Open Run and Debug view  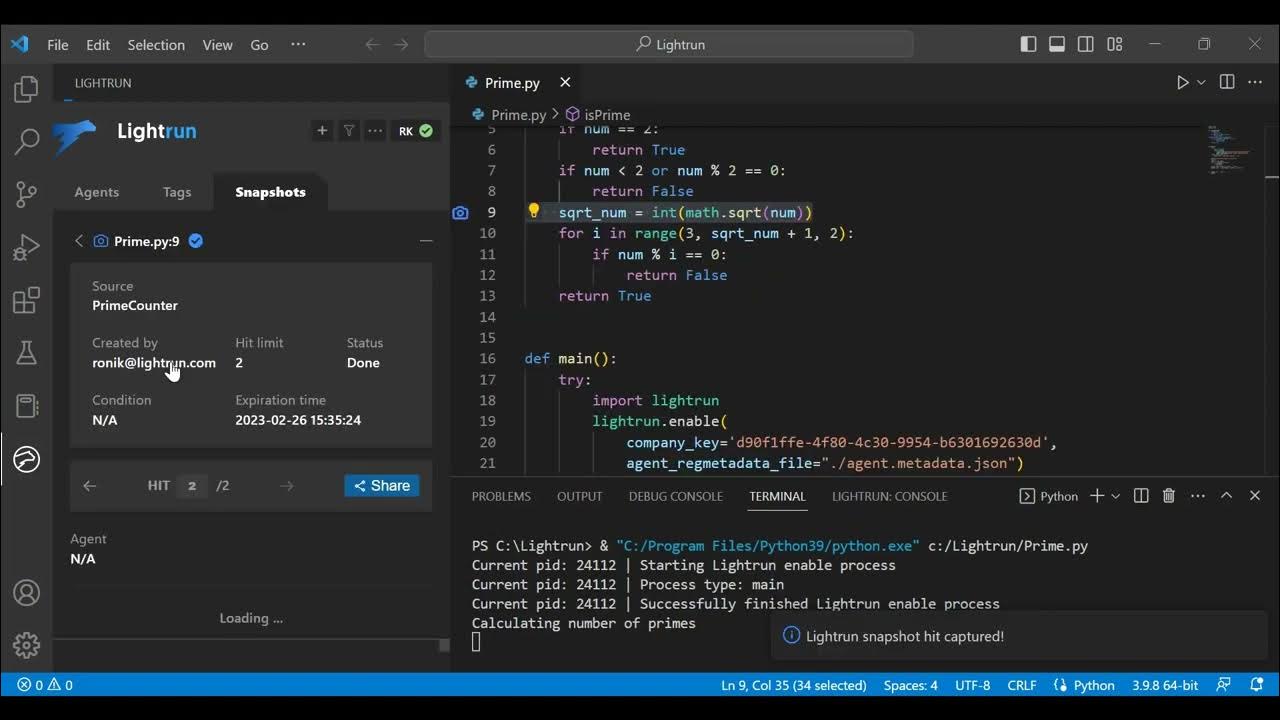pos(26,247)
